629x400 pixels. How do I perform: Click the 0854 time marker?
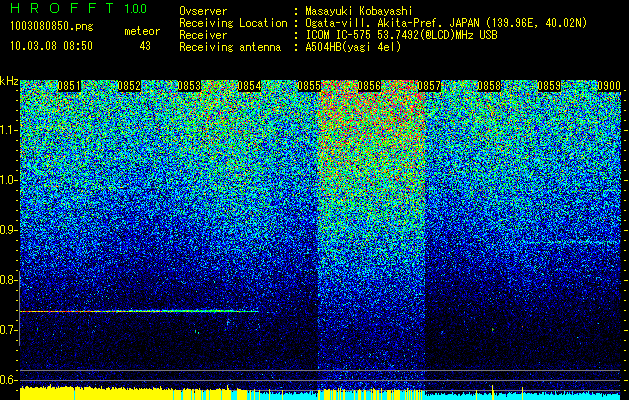click(249, 86)
